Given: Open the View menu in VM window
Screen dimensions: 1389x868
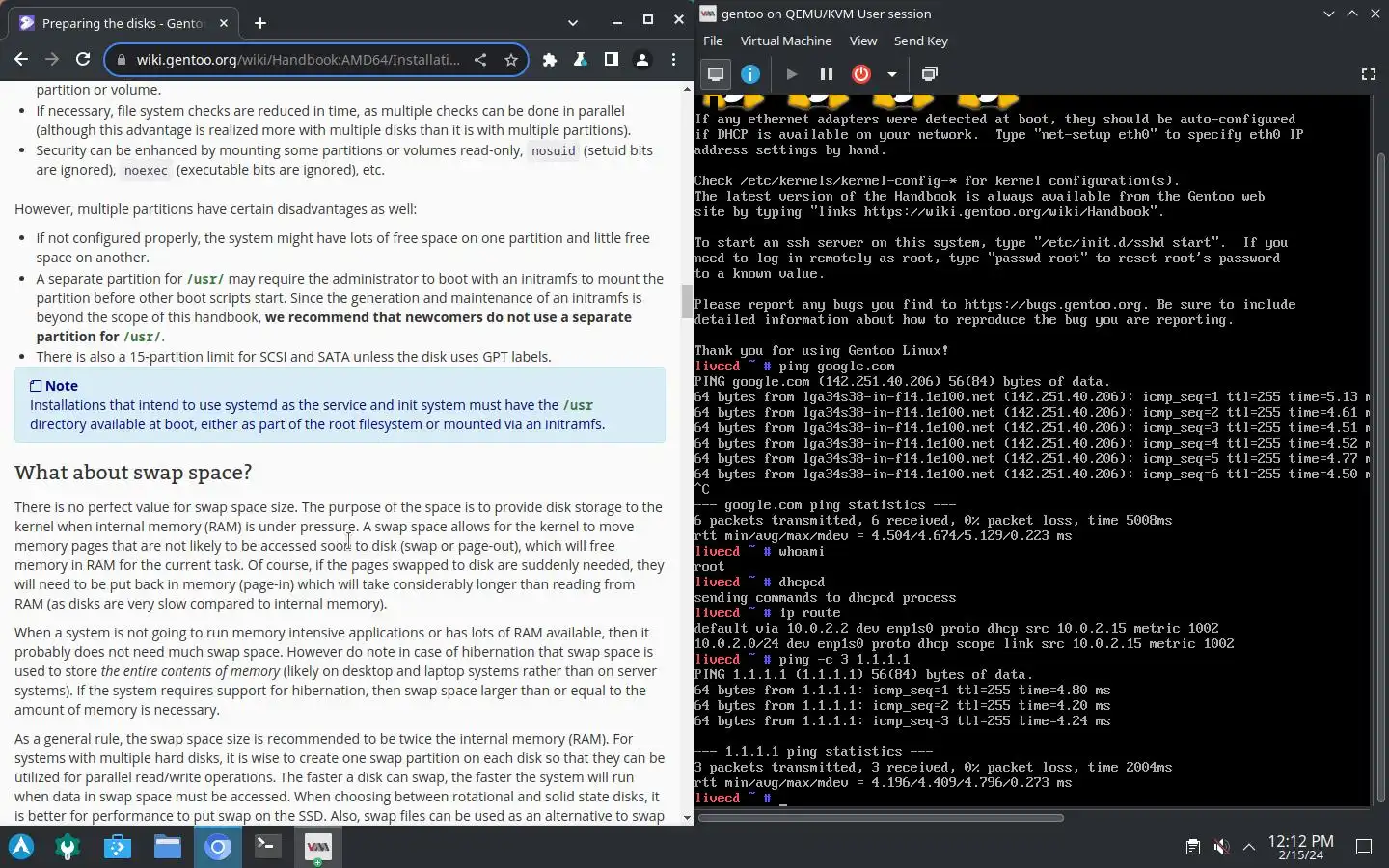Looking at the screenshot, I should 863,41.
